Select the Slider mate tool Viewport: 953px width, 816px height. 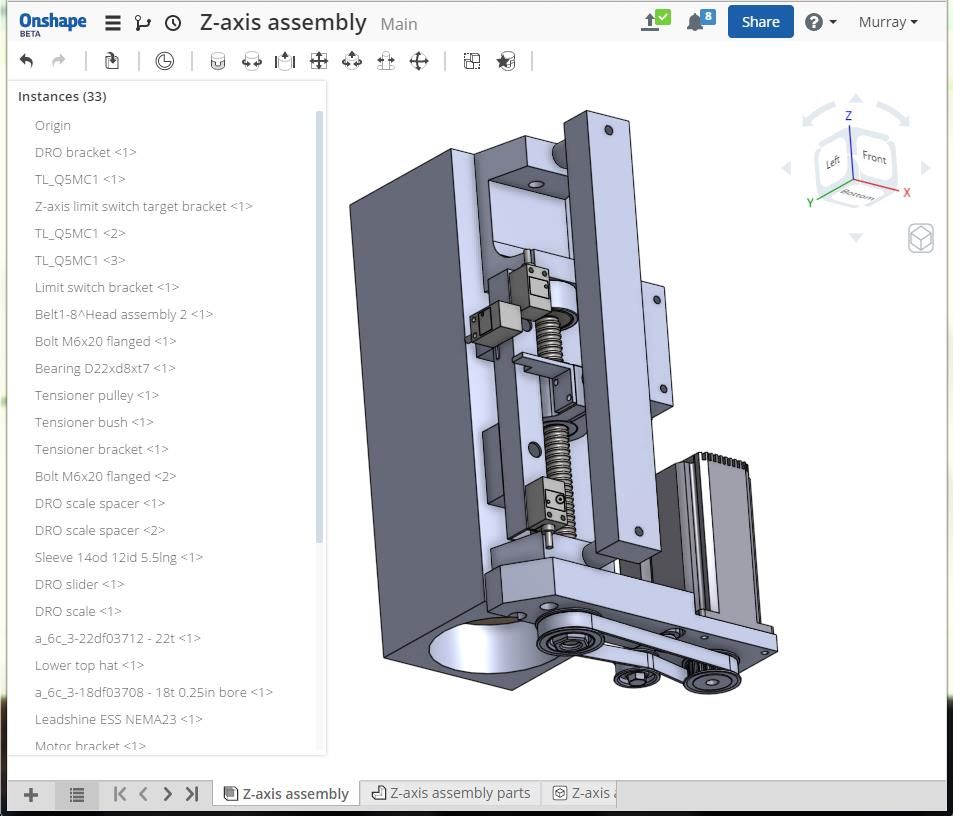tap(285, 61)
